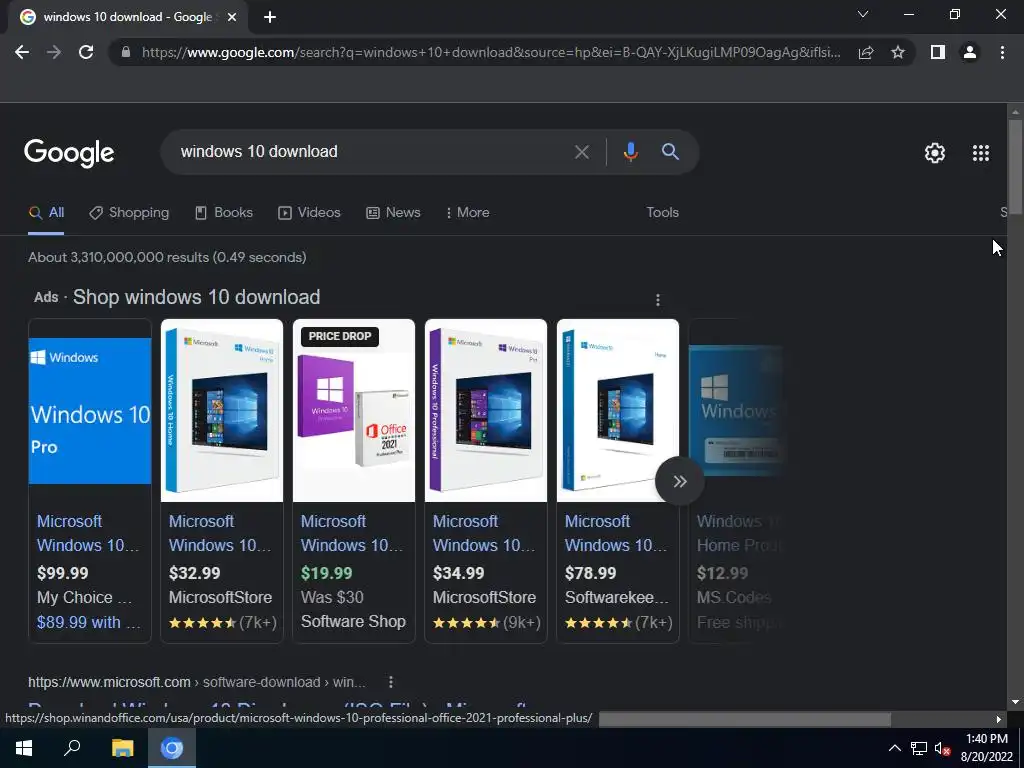Open the muted volume tray icon

(942, 748)
